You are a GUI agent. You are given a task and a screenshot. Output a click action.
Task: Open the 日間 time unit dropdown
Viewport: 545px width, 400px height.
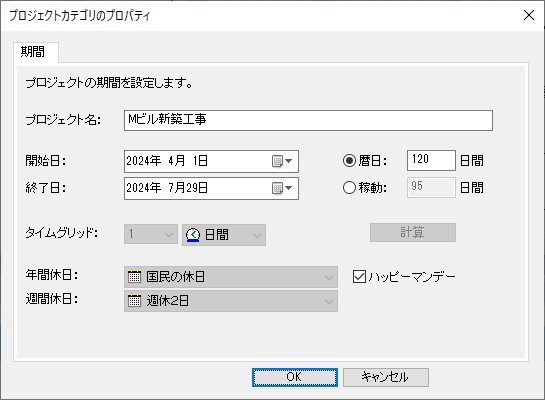(x=224, y=235)
